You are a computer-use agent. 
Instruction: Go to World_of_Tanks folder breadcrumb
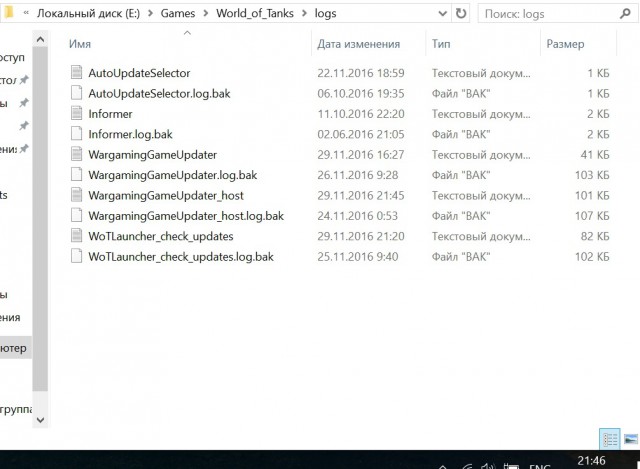point(255,13)
